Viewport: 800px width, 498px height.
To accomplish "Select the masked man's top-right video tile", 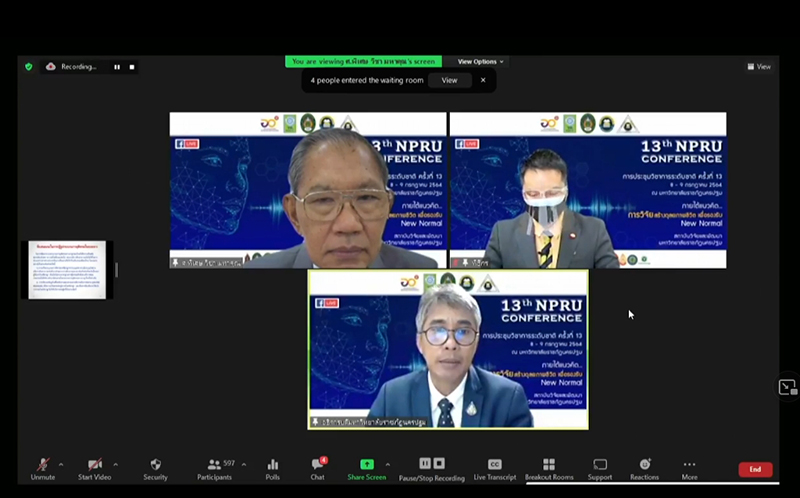I will click(x=588, y=190).
